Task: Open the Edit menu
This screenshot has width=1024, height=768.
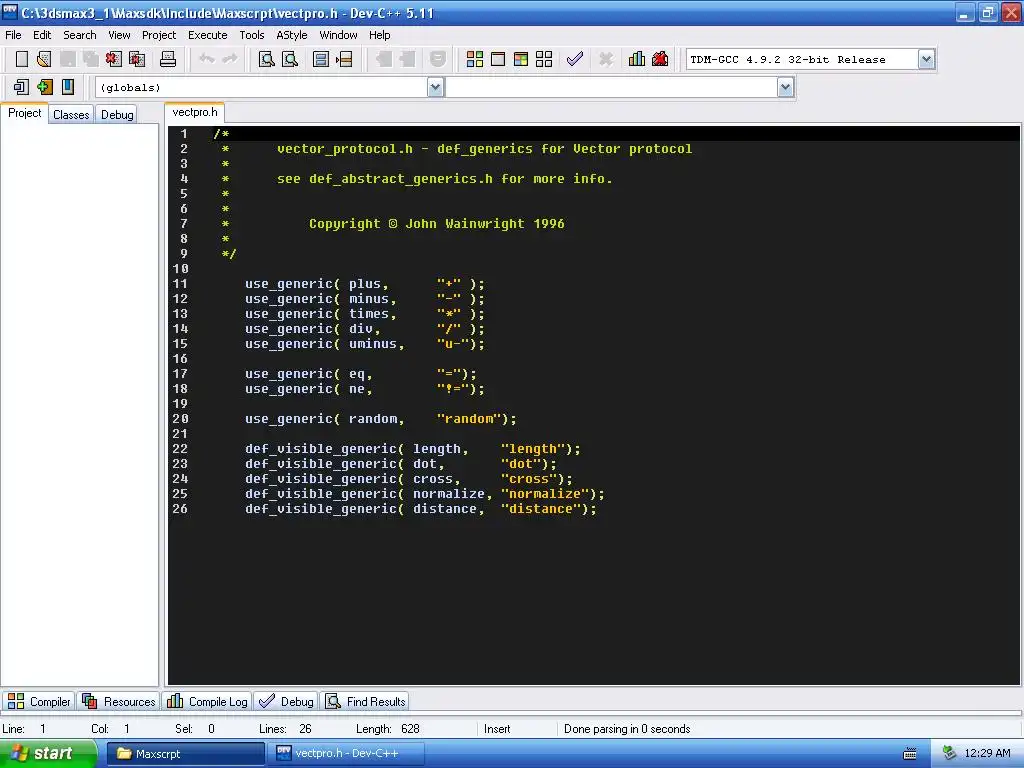Action: pos(42,35)
